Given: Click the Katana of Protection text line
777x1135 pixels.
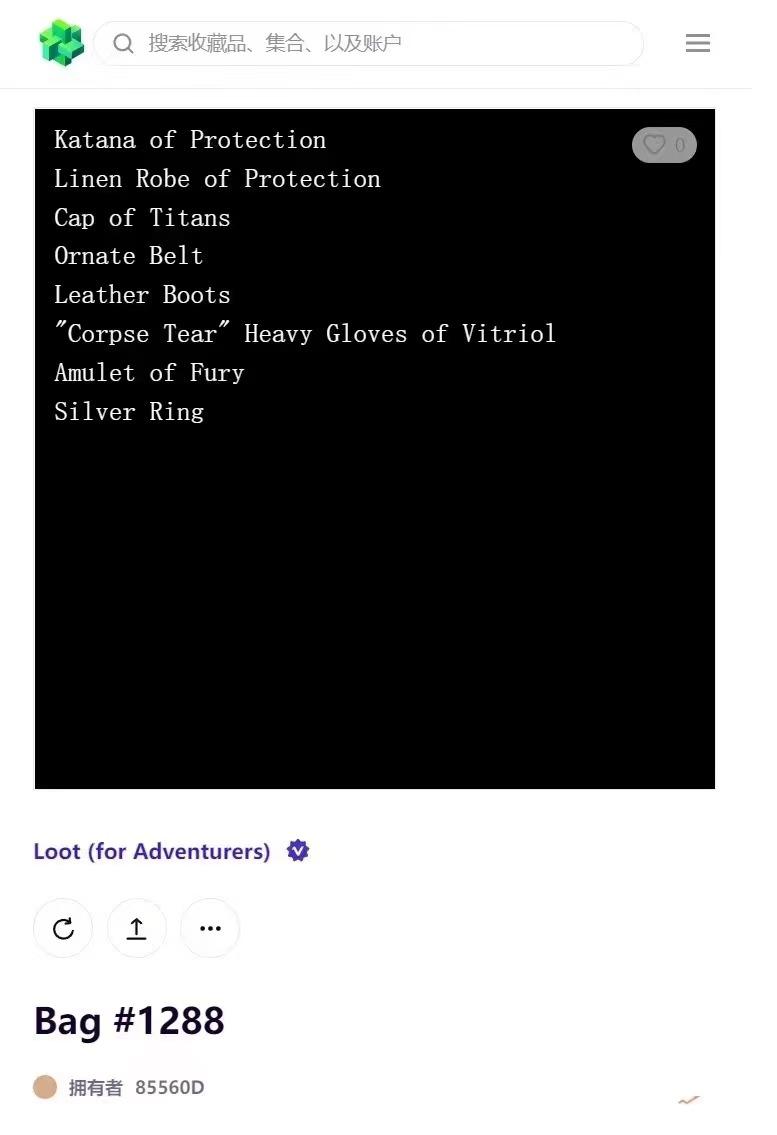Looking at the screenshot, I should (x=190, y=140).
